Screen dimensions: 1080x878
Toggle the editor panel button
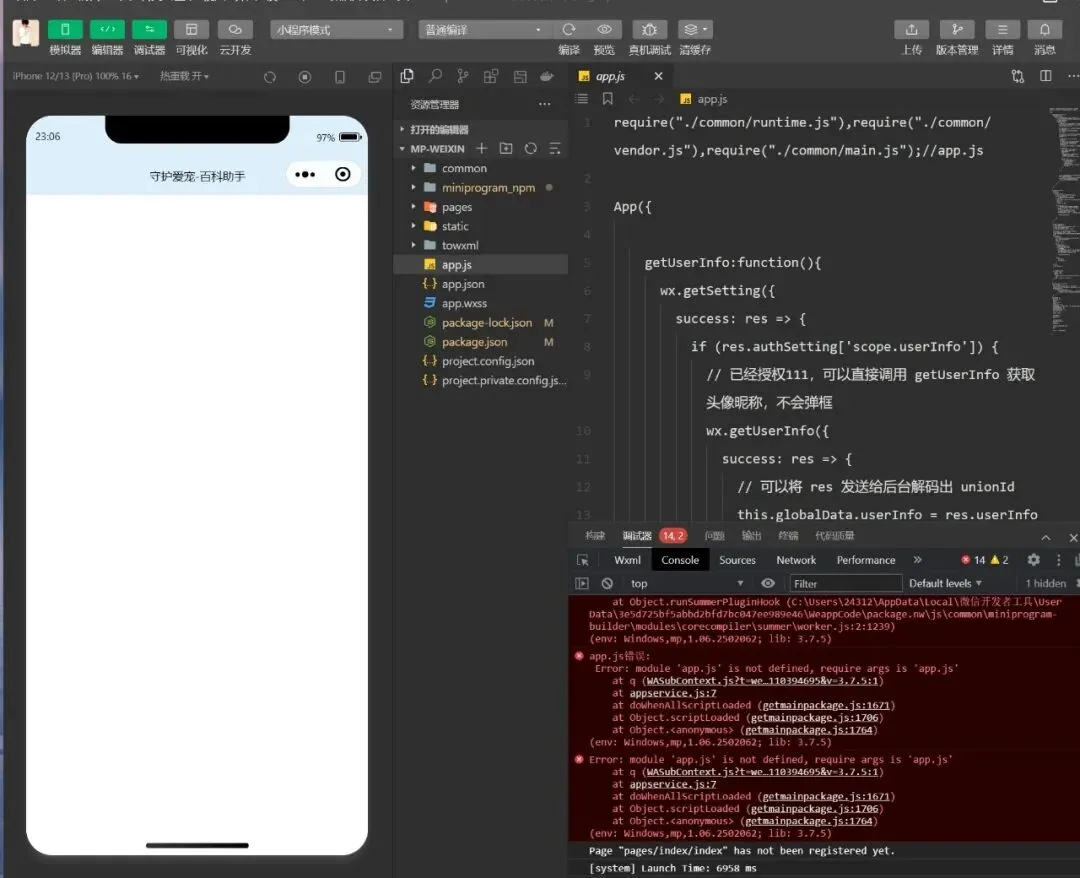point(107,30)
